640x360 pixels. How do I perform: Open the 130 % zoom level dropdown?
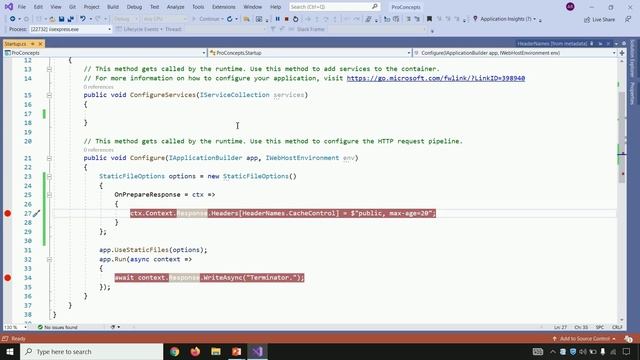pyautogui.click(x=15, y=327)
